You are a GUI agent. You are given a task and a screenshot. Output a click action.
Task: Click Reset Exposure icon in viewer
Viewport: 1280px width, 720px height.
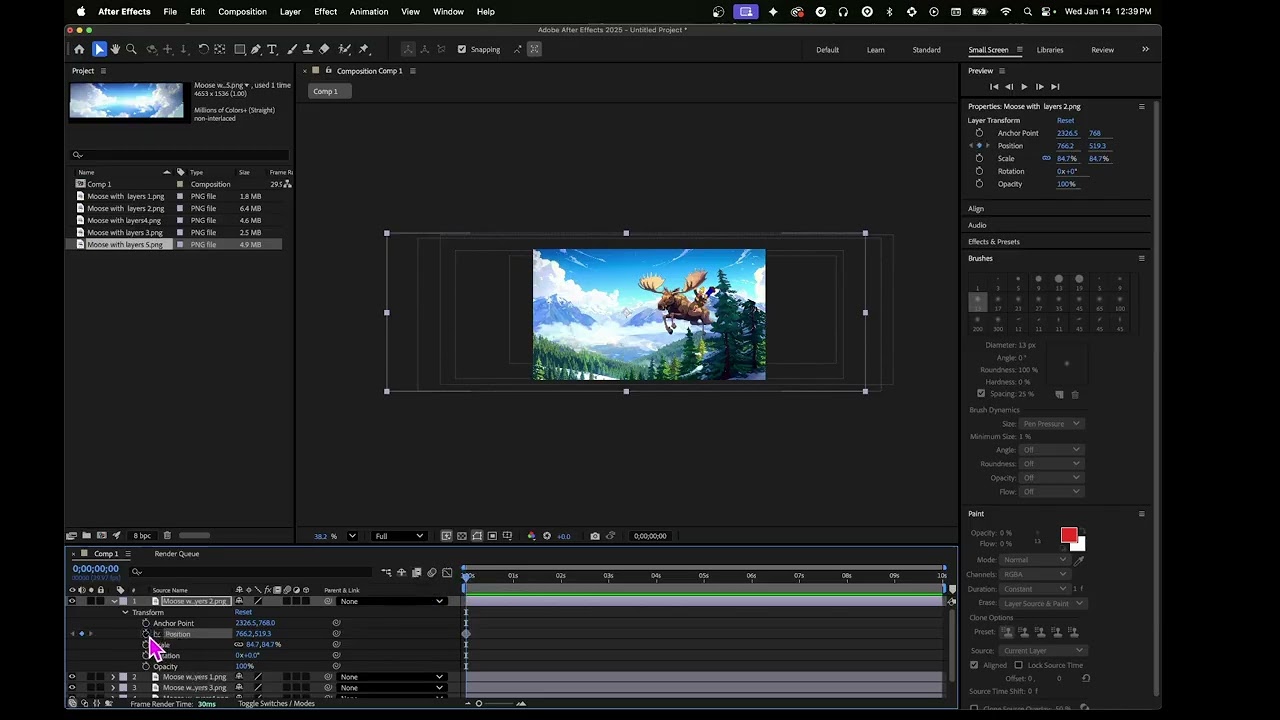pos(546,536)
